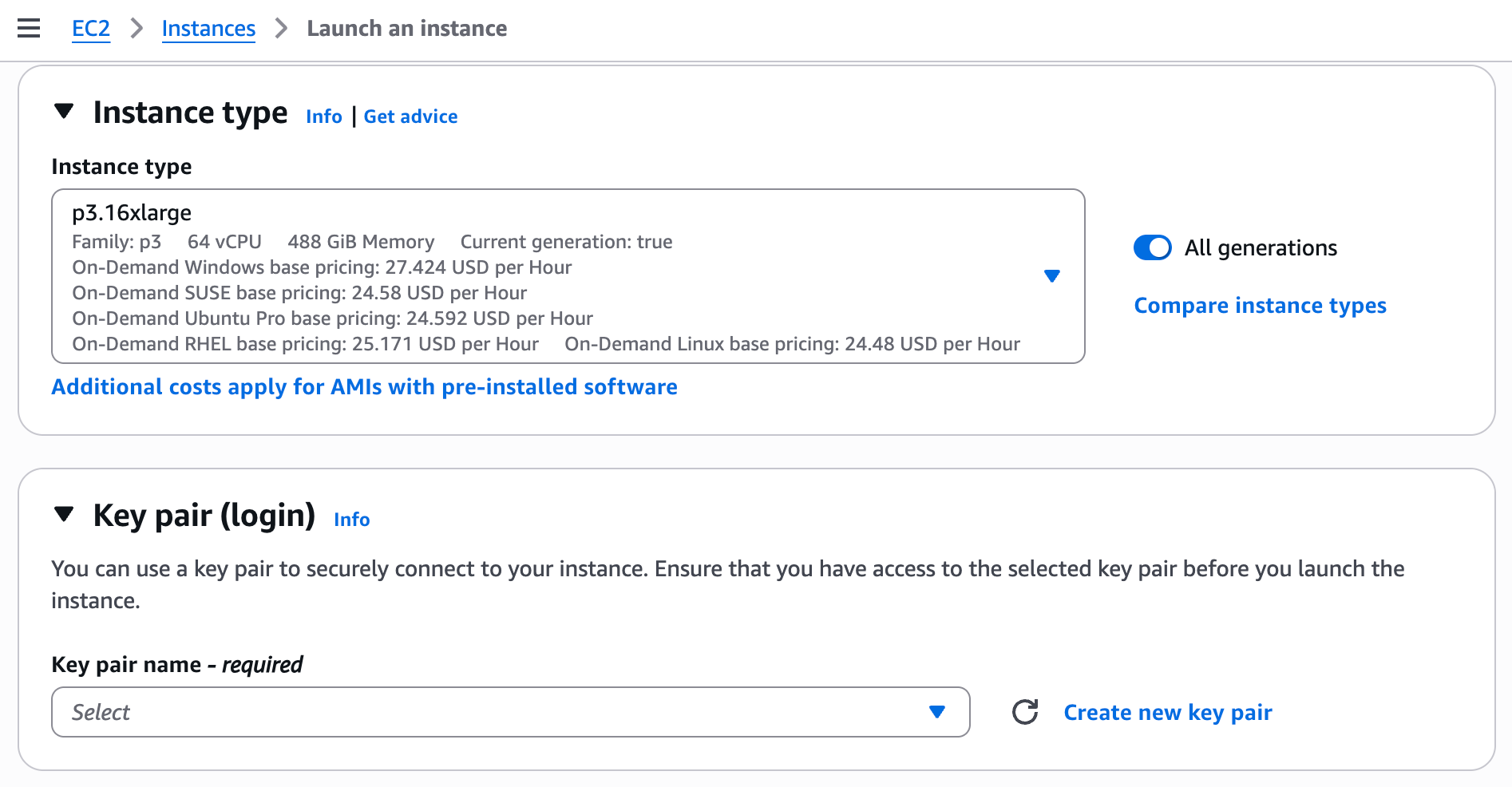Click the Launch an instance breadcrumb text
The height and width of the screenshot is (787, 1512).
tap(406, 29)
